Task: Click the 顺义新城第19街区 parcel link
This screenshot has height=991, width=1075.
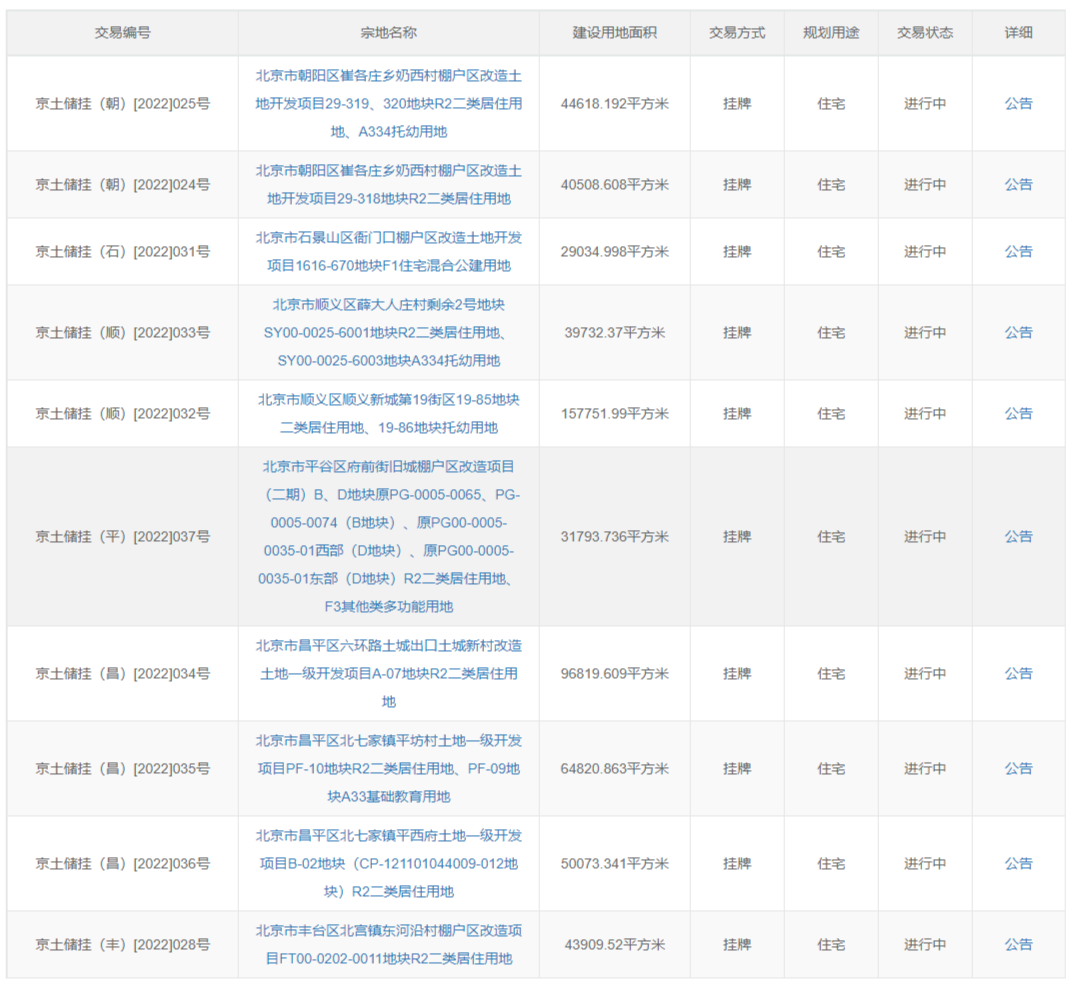Action: [x=388, y=413]
